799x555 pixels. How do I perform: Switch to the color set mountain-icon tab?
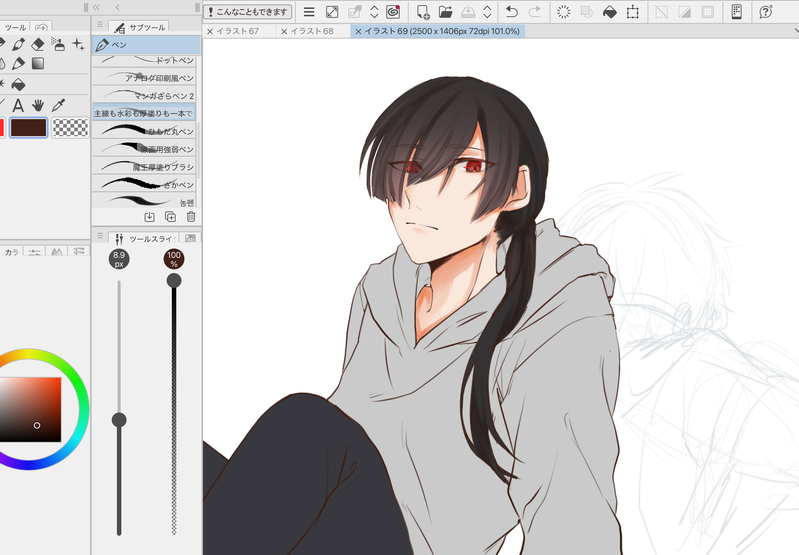tap(57, 252)
